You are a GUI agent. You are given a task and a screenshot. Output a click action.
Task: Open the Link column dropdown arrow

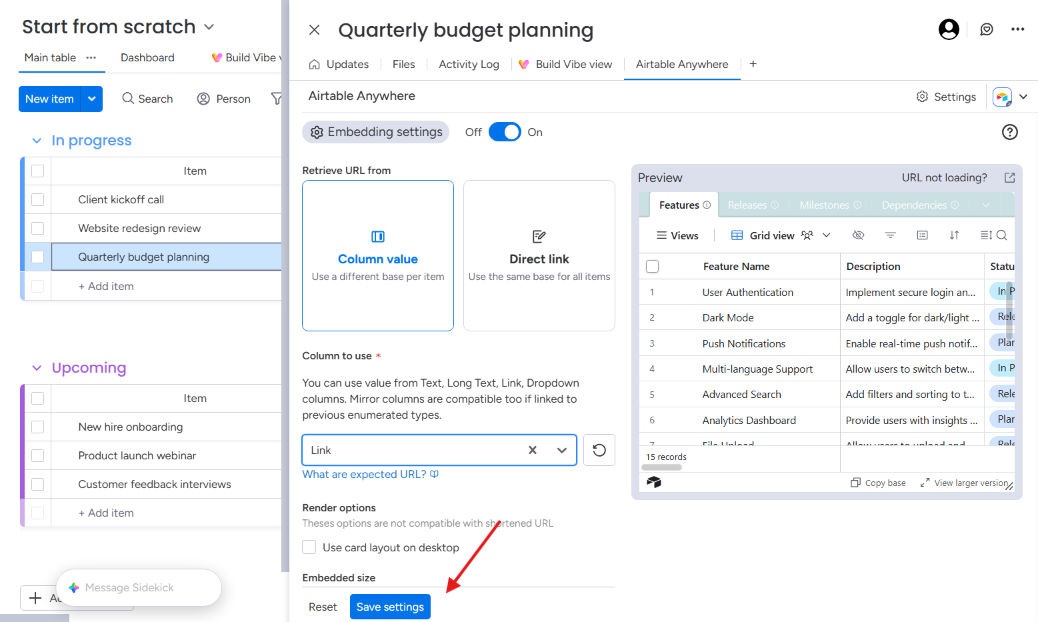pos(561,450)
